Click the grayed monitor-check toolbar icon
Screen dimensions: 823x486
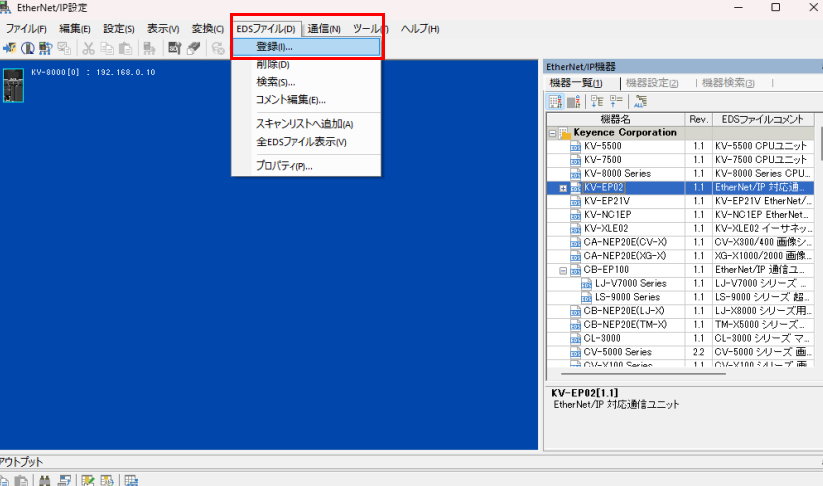pos(64,48)
